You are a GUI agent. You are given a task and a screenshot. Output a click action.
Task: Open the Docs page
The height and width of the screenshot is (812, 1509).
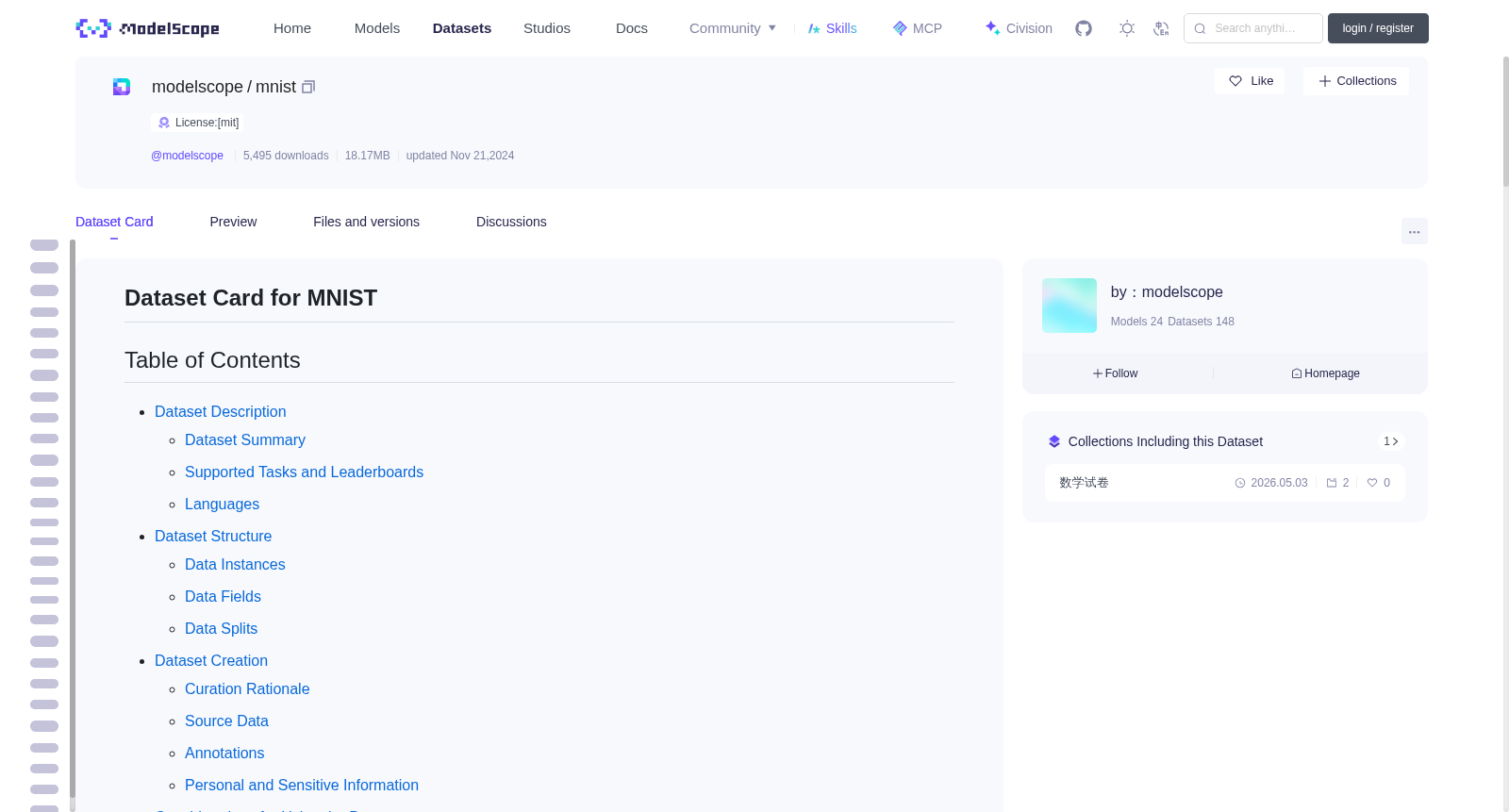point(632,28)
